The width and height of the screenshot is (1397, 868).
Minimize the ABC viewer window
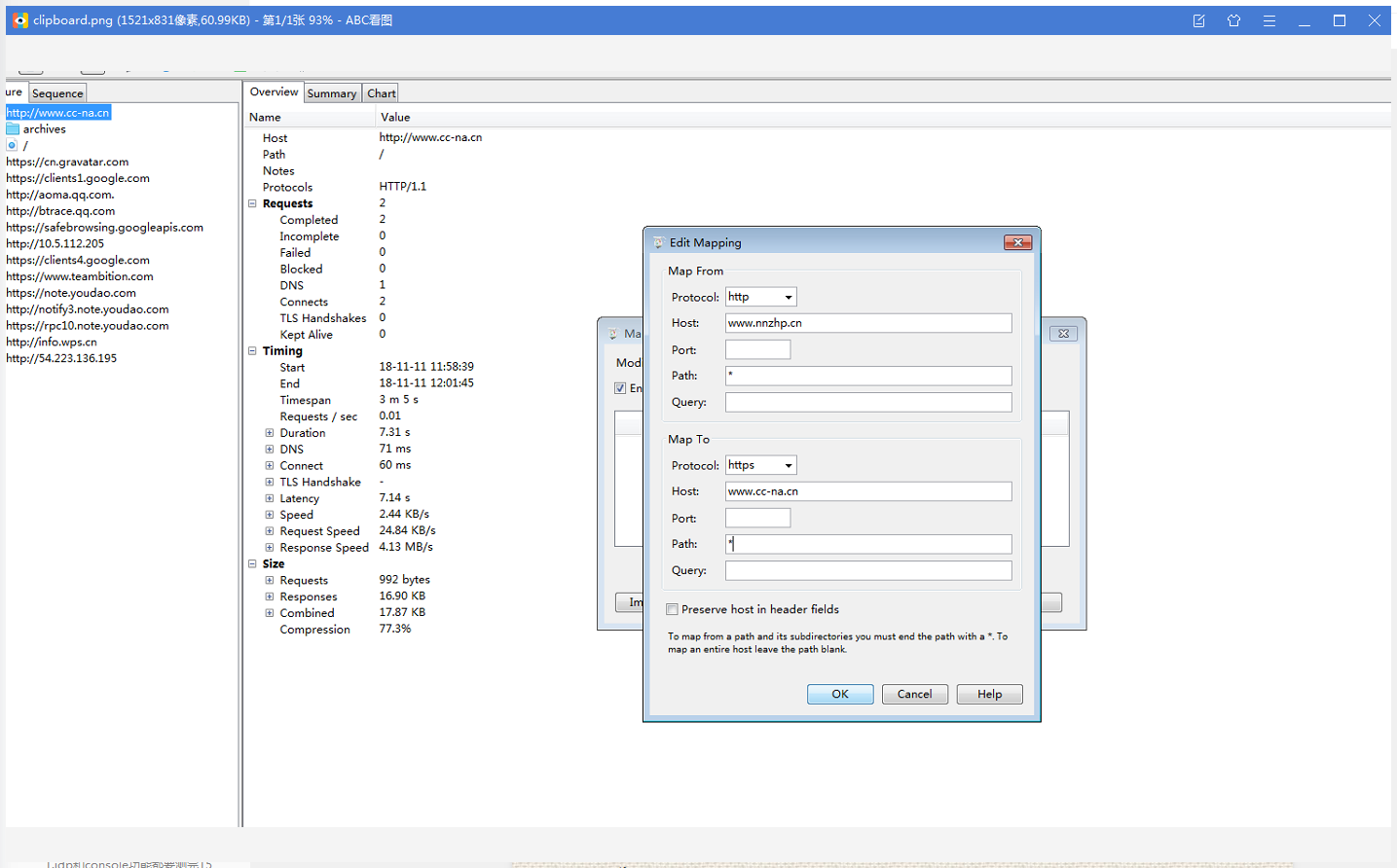click(1304, 20)
